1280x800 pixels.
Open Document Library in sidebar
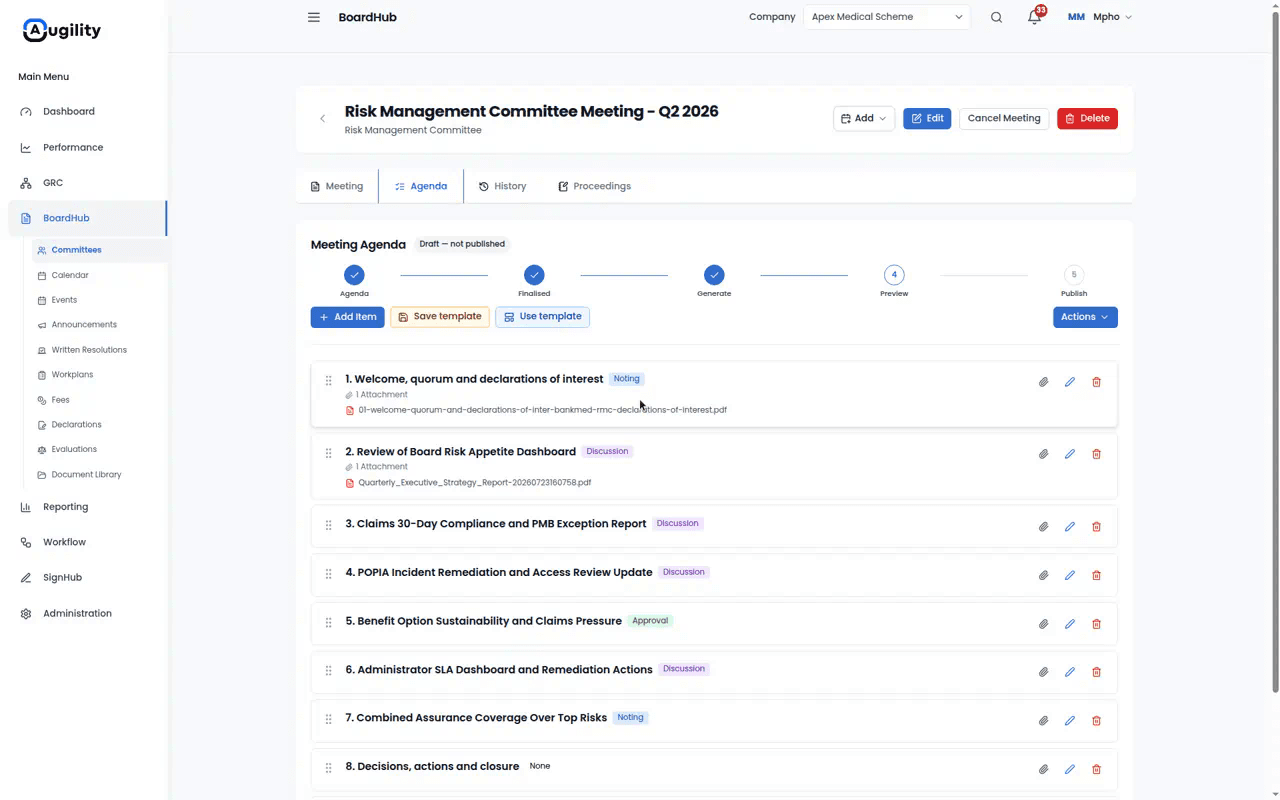pyautogui.click(x=86, y=475)
